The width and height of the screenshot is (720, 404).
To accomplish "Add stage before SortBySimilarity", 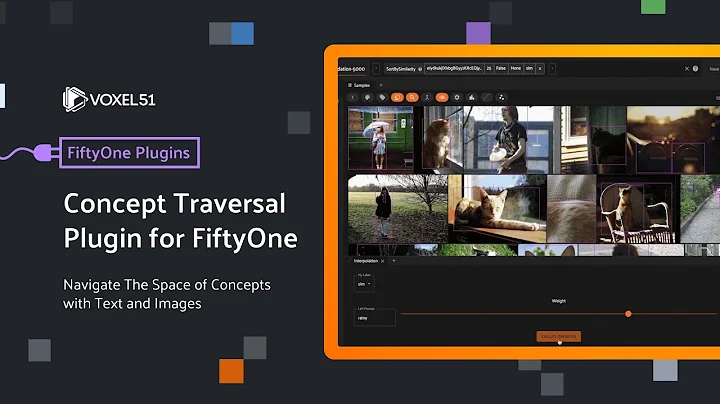I will 377,68.
